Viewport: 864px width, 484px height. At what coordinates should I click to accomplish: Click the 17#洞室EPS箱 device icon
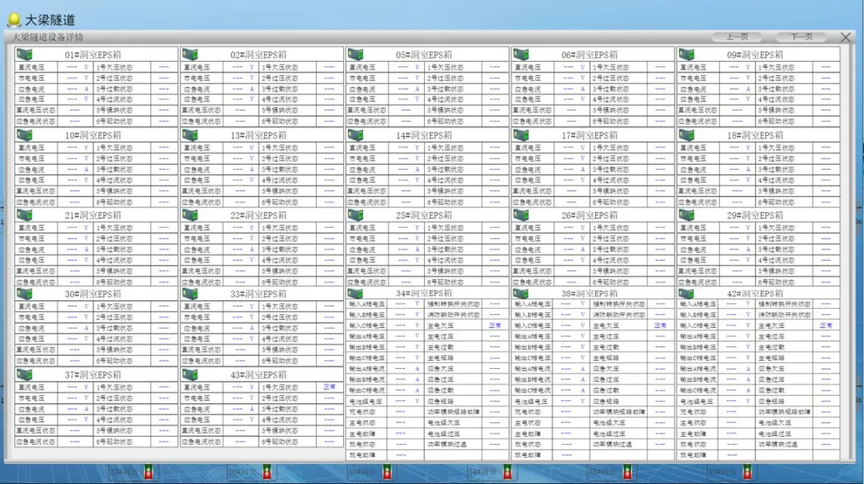pos(521,135)
